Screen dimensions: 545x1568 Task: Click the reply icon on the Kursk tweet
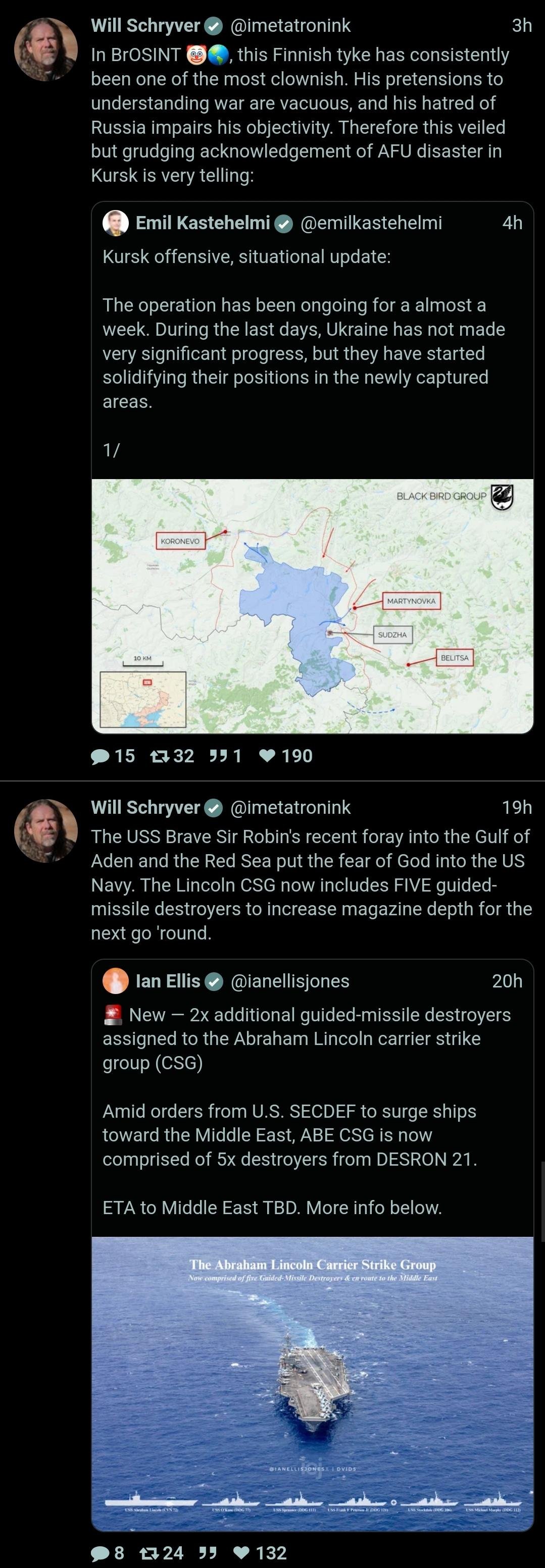tap(100, 756)
